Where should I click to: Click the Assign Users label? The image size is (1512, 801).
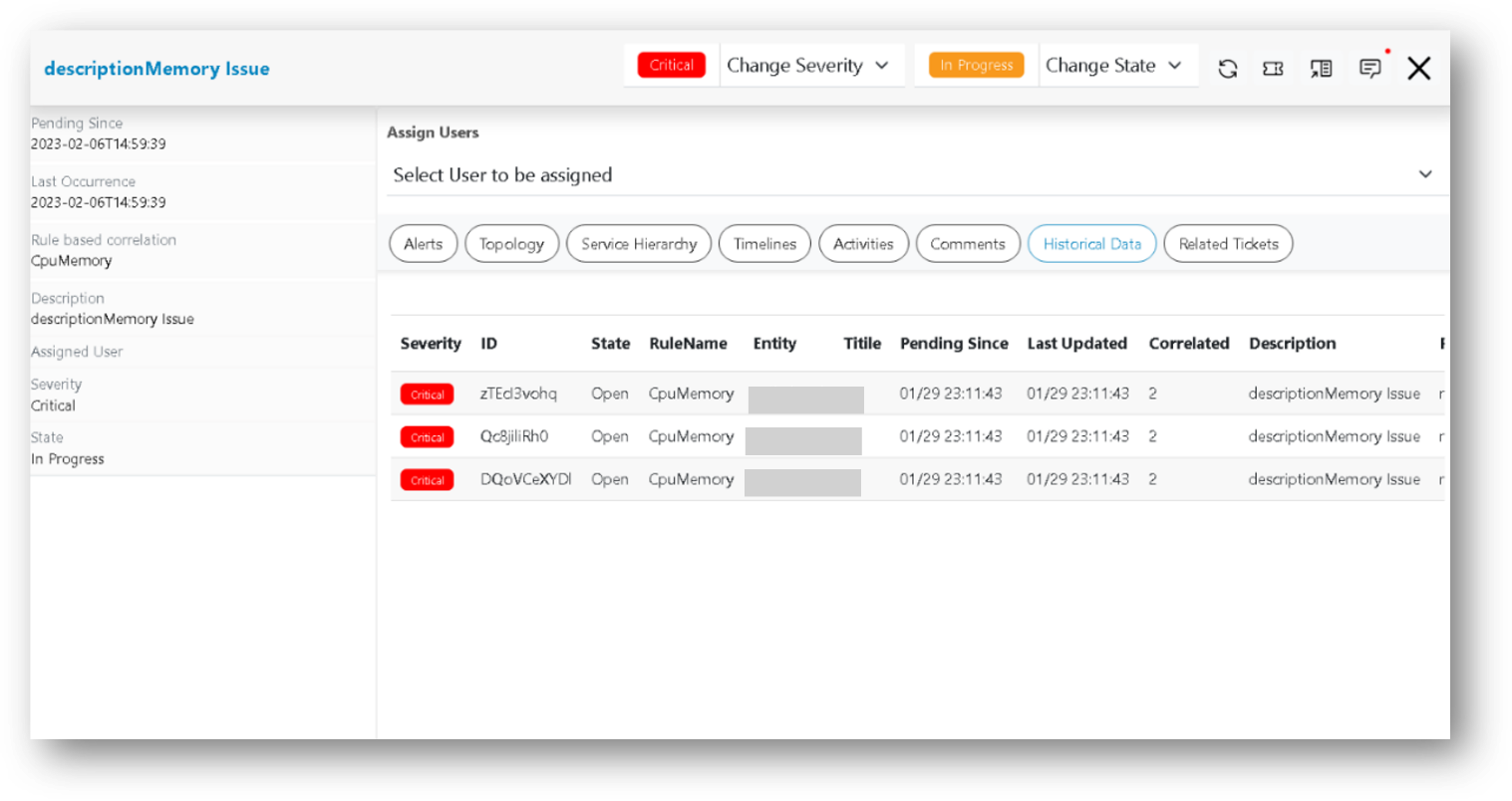(433, 133)
